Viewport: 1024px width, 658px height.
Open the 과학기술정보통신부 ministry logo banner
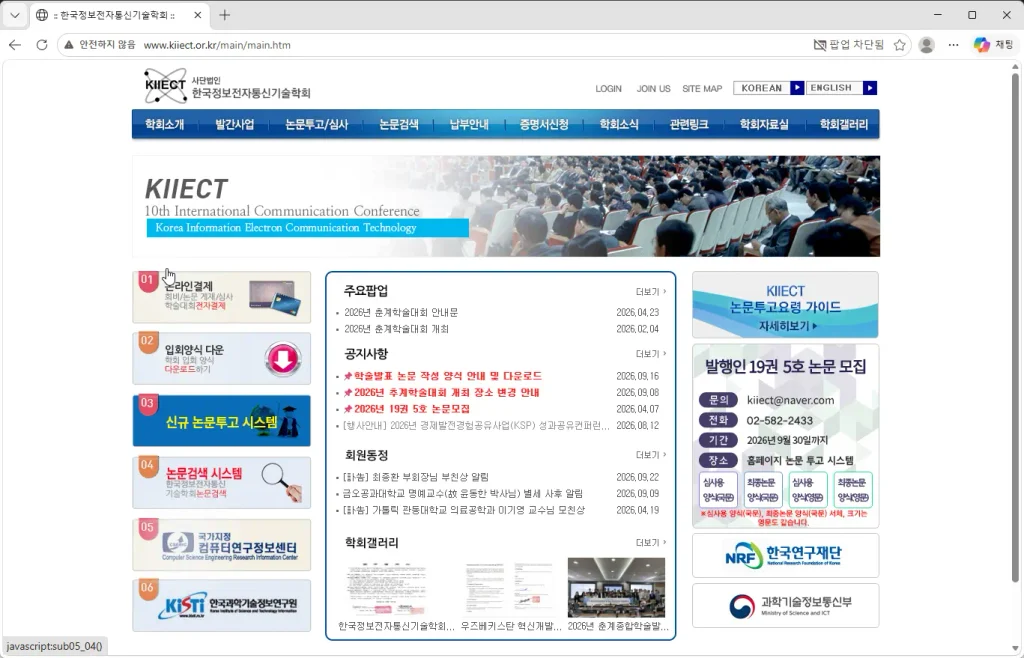click(x=786, y=606)
